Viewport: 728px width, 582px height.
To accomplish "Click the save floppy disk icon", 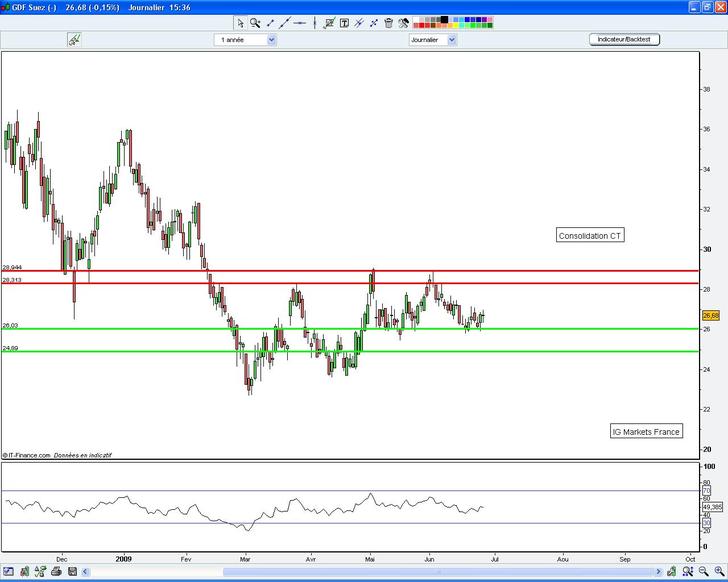I will tap(72, 572).
